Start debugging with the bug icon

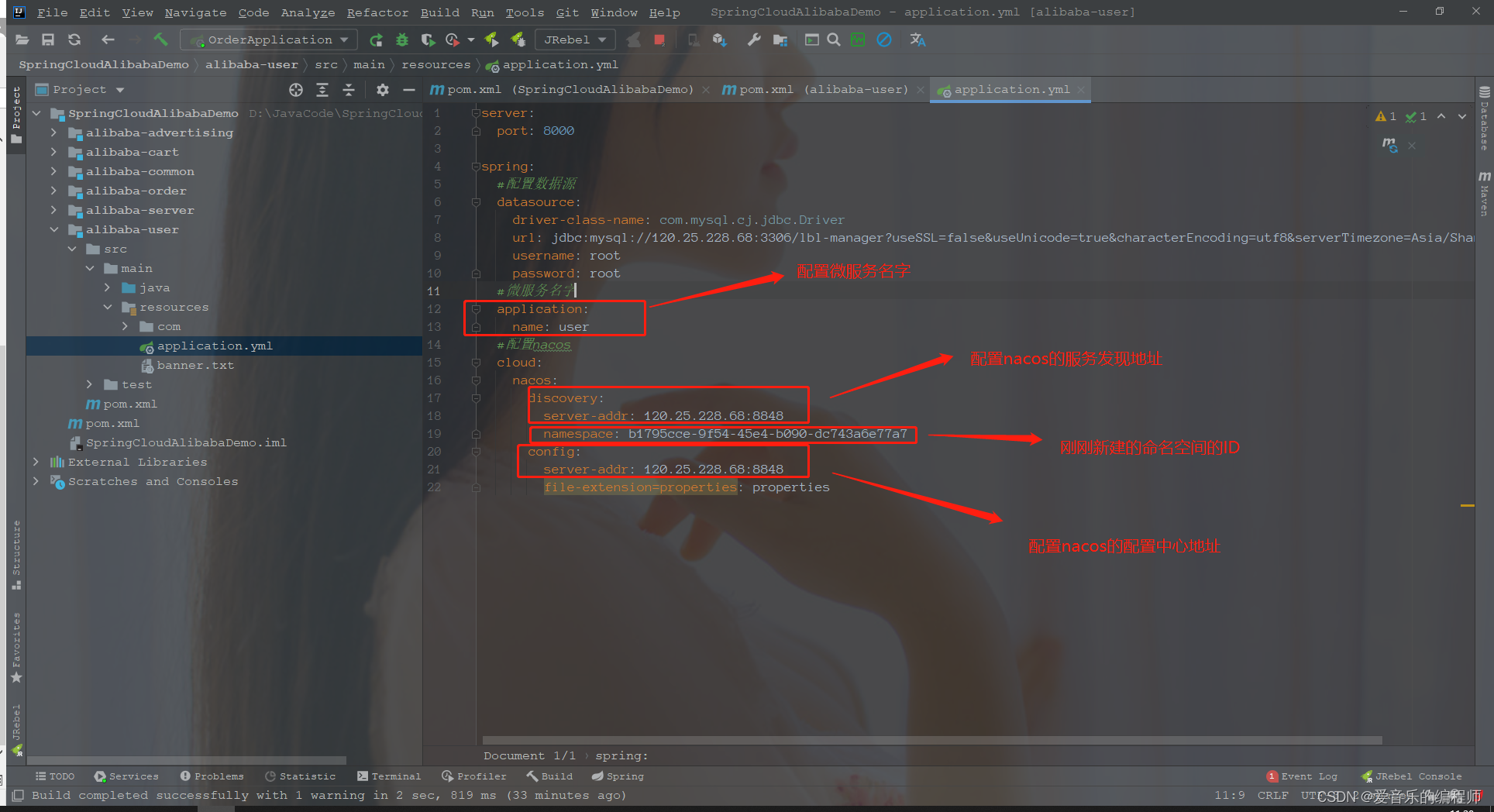402,40
